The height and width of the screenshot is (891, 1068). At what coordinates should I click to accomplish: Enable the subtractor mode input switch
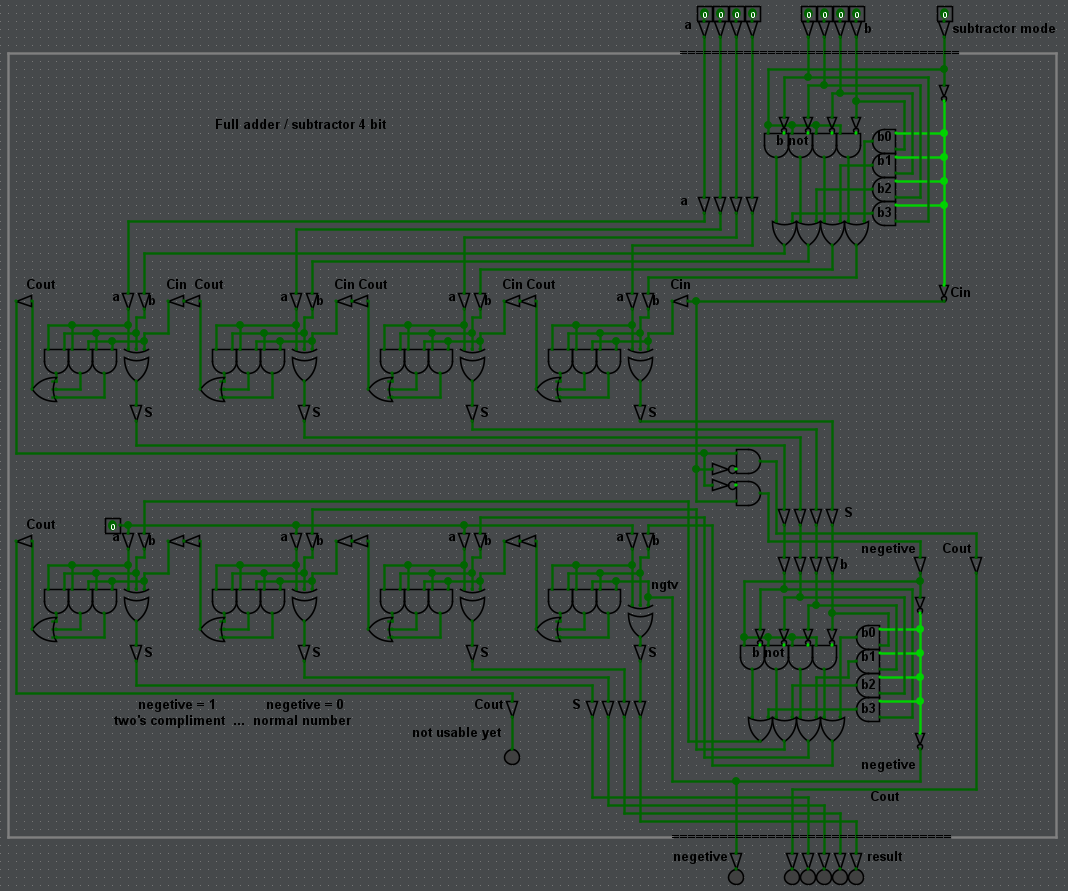(945, 15)
